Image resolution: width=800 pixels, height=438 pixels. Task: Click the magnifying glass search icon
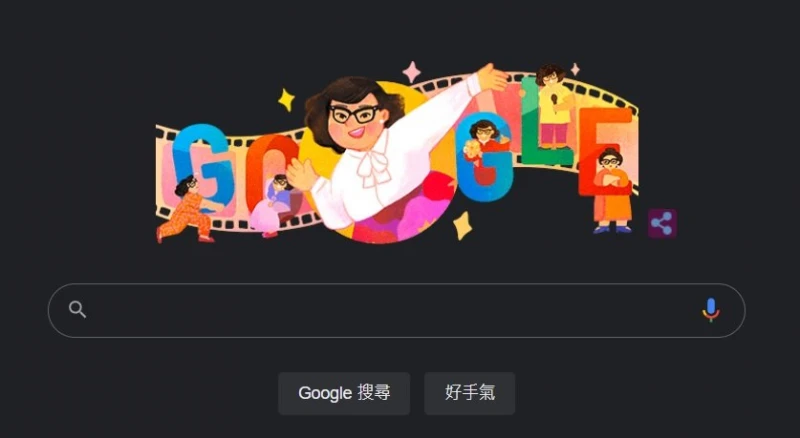click(x=77, y=309)
